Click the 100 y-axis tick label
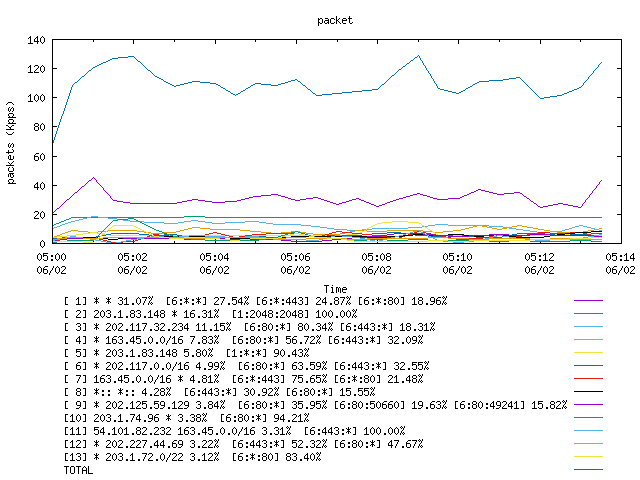 (x=36, y=98)
